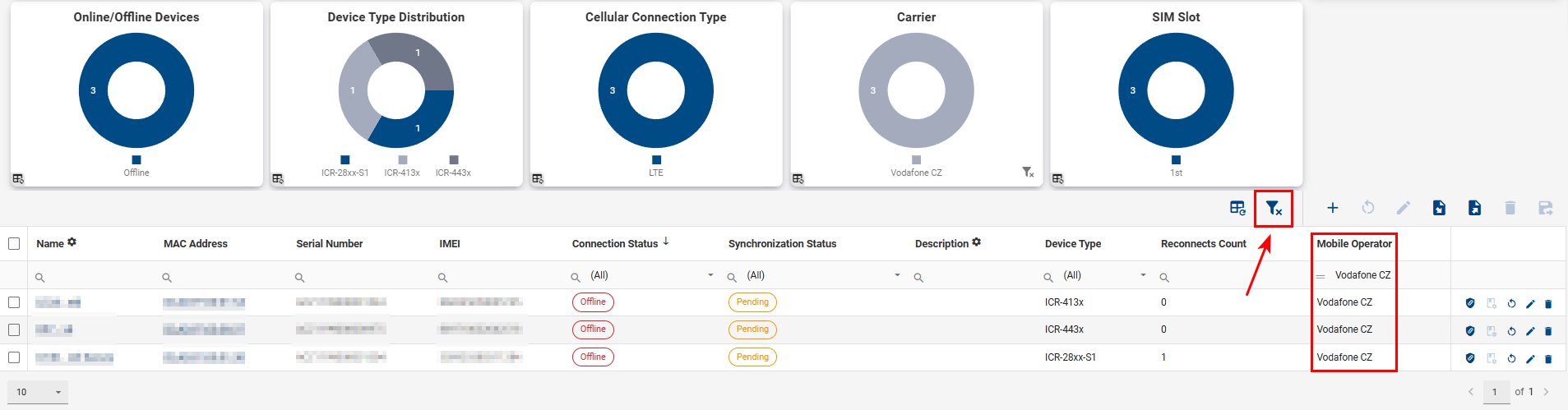Open the Connection Status filter dropdown
The width and height of the screenshot is (1568, 410).
click(x=710, y=275)
